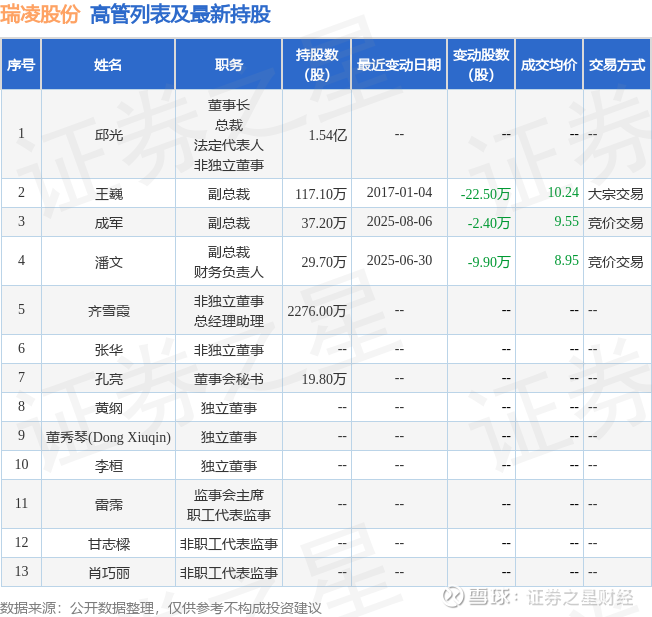The image size is (652, 617).
Task: Click the 姓名 column header
Action: (x=108, y=64)
